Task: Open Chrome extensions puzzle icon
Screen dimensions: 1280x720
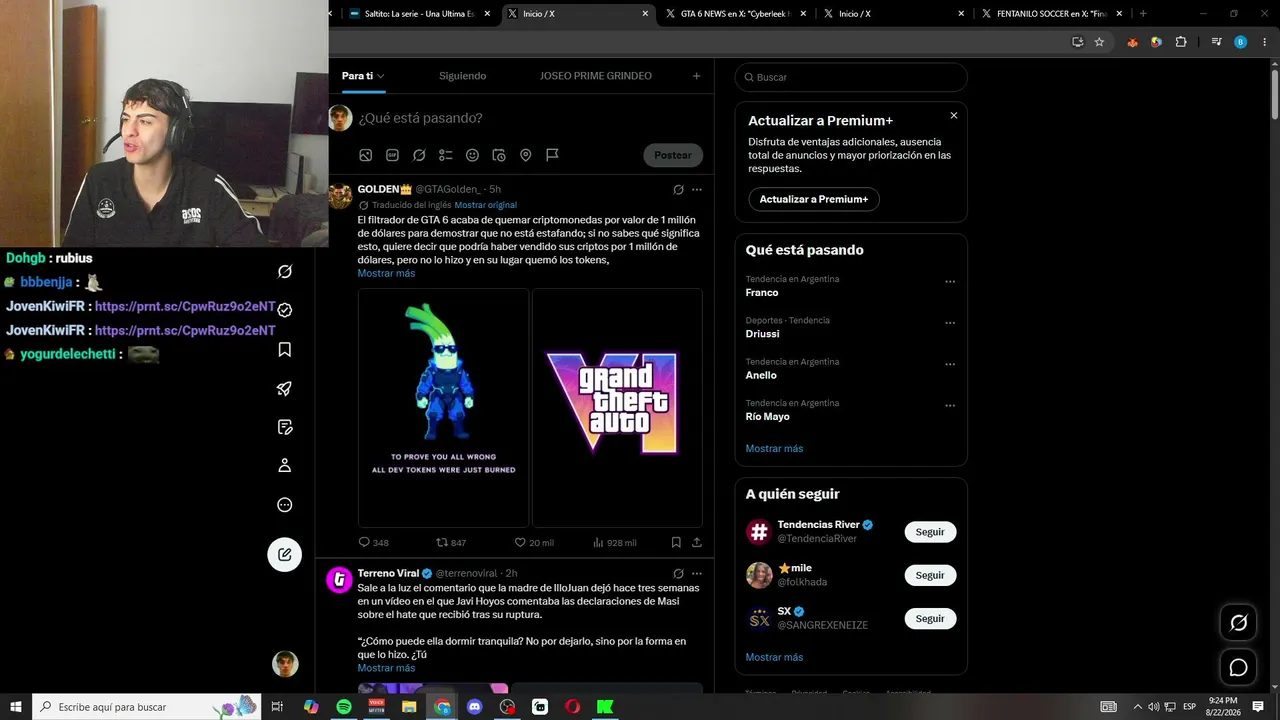Action: [1181, 42]
